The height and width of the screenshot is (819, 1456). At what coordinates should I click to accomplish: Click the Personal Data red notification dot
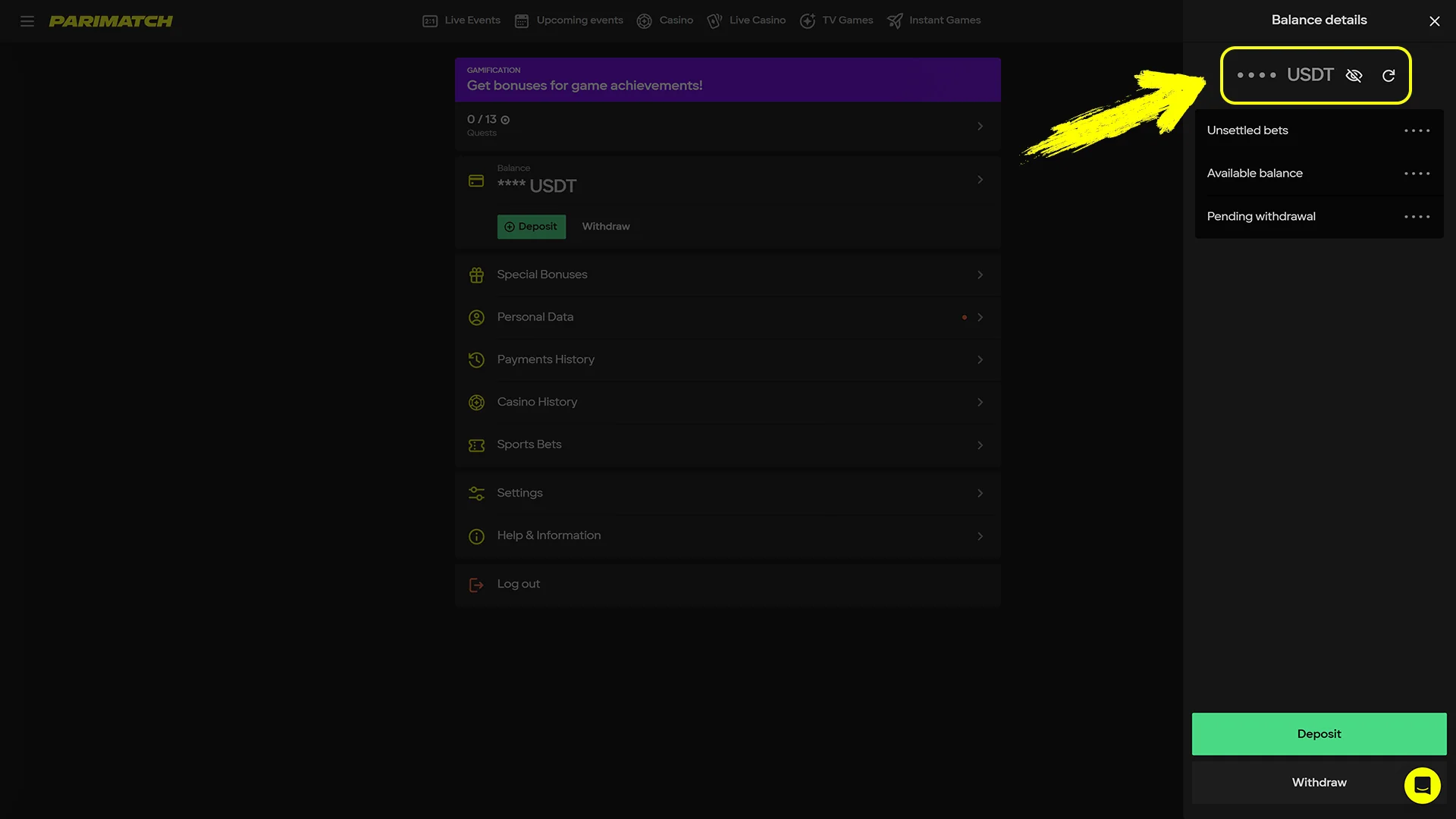[965, 318]
